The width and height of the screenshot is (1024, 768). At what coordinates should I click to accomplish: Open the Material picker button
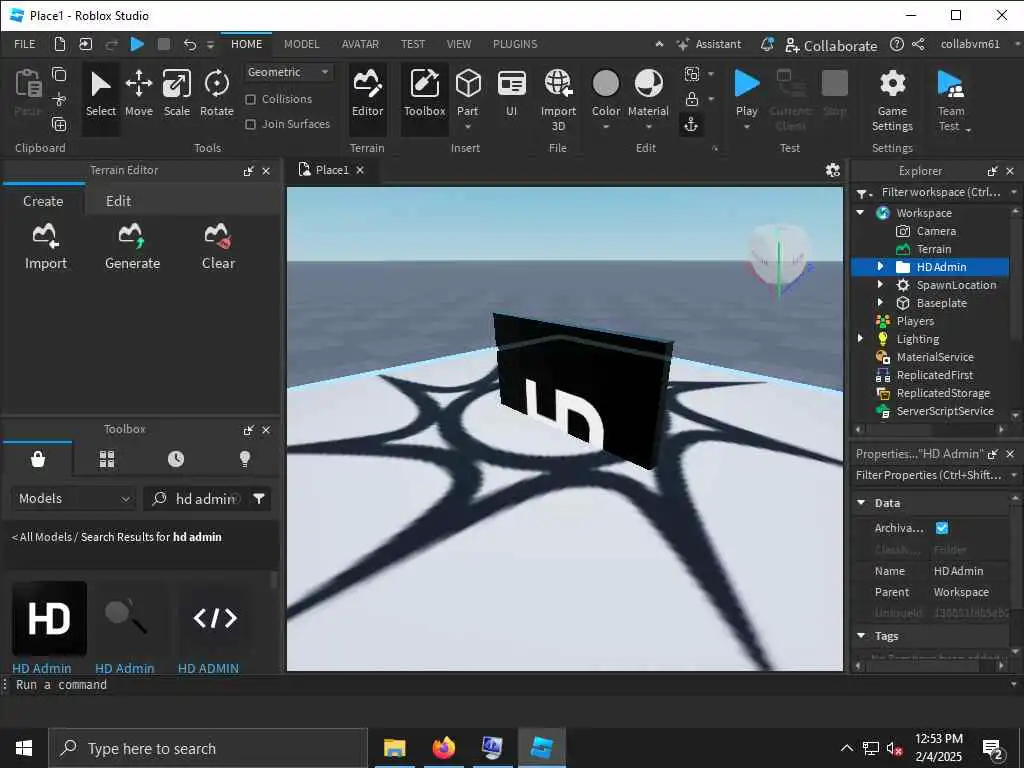tap(648, 99)
